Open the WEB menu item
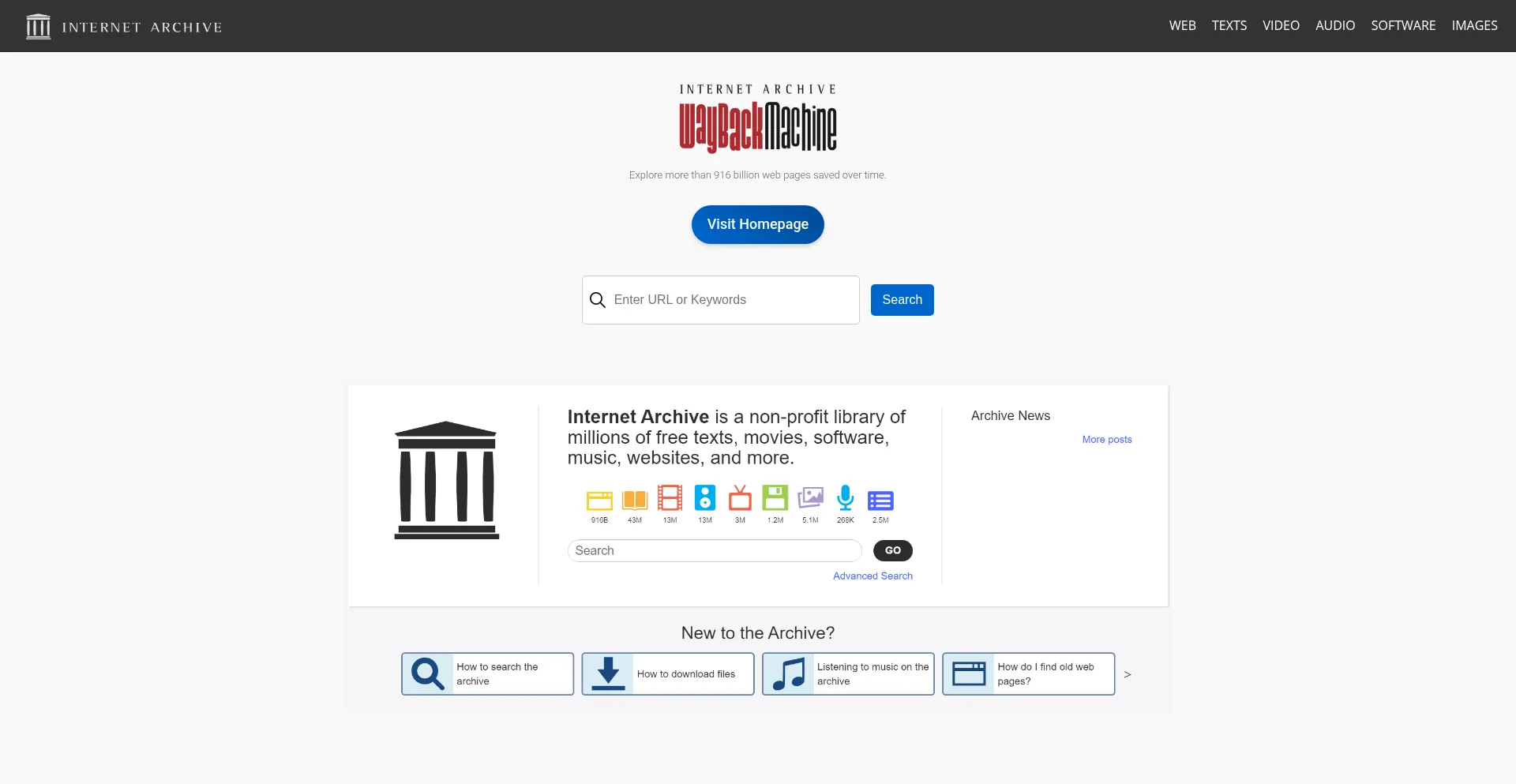The height and width of the screenshot is (784, 1516). (x=1182, y=26)
